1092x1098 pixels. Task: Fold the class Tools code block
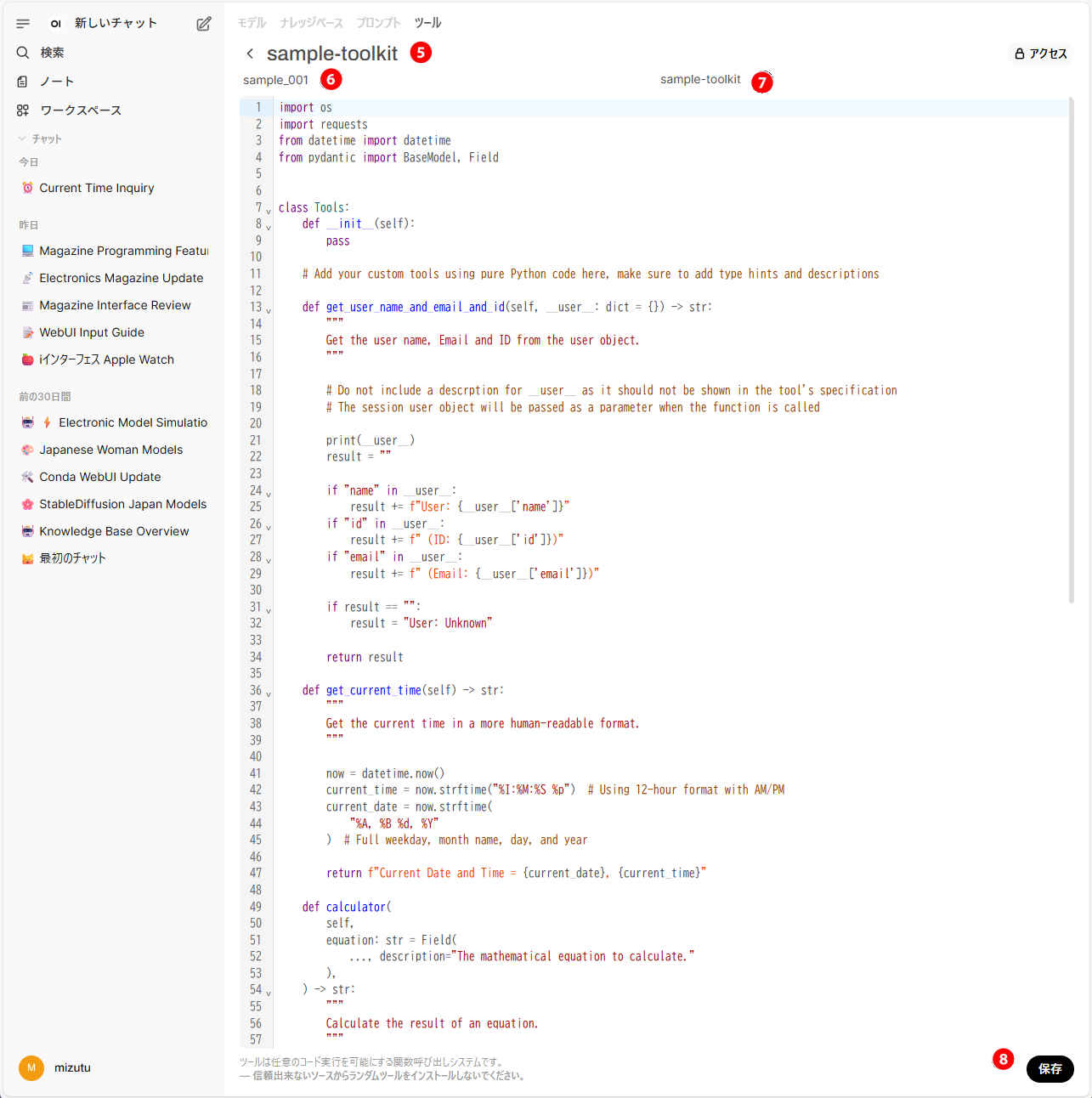pyautogui.click(x=269, y=210)
